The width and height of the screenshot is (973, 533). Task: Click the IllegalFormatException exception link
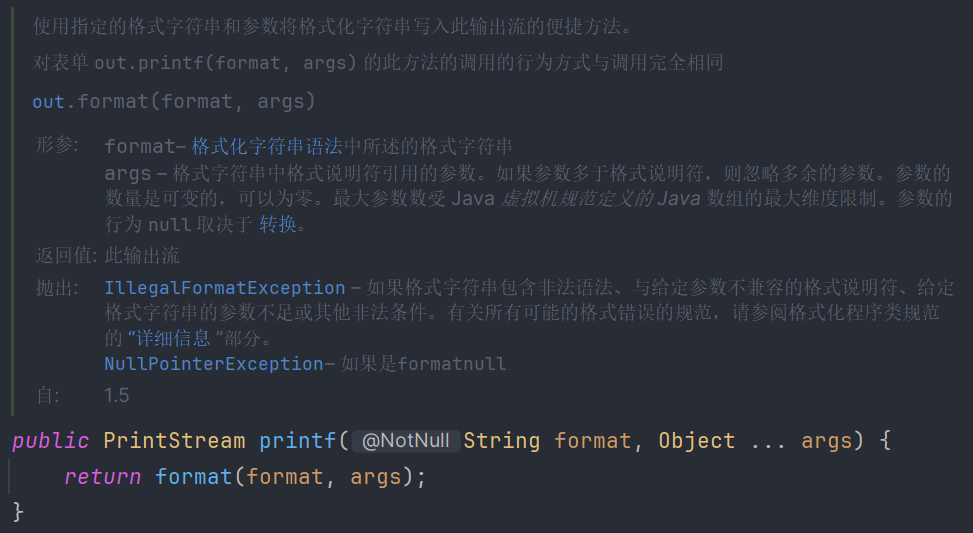pos(225,288)
